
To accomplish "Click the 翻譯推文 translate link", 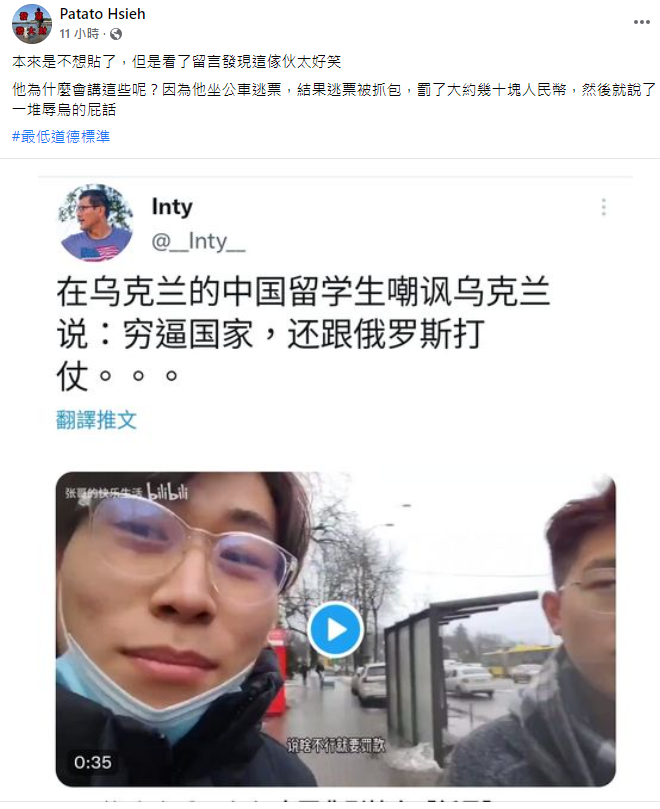I will click(x=96, y=420).
